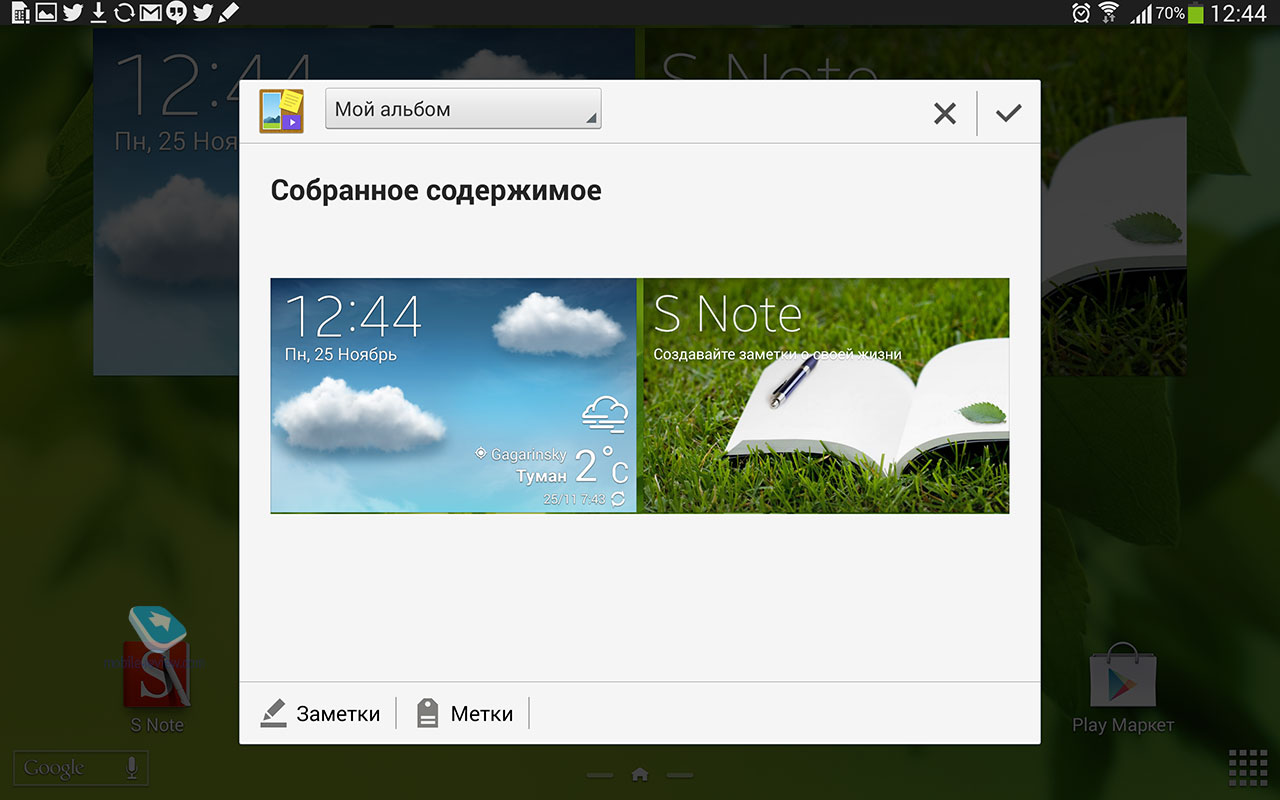Tap the left page indicator dash
This screenshot has width=1280, height=800.
click(x=600, y=775)
